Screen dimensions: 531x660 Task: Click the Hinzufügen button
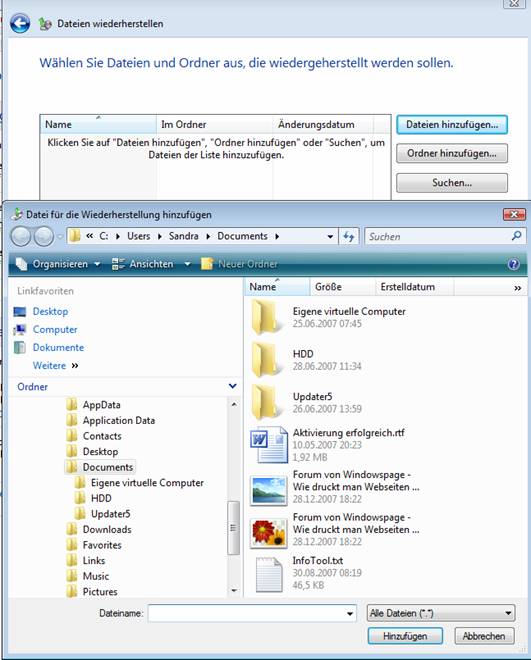coord(405,636)
